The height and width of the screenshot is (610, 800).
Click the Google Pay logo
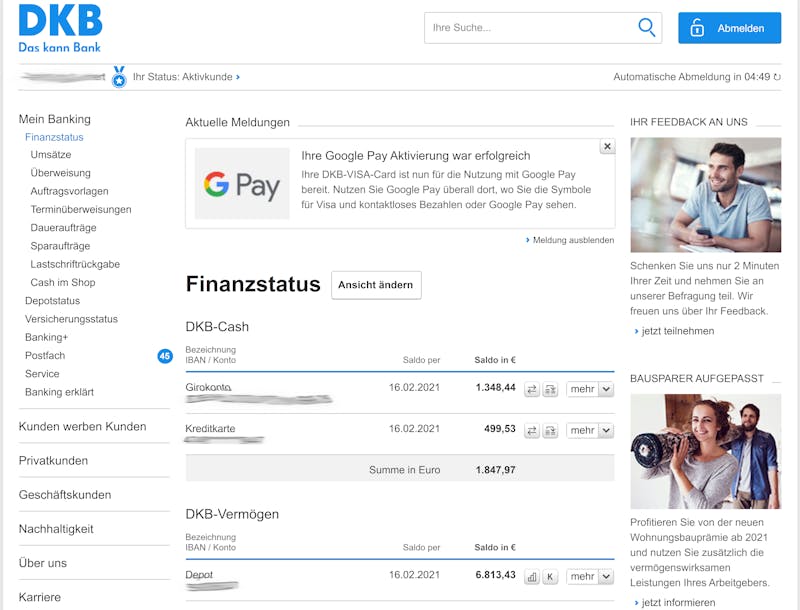click(x=242, y=184)
